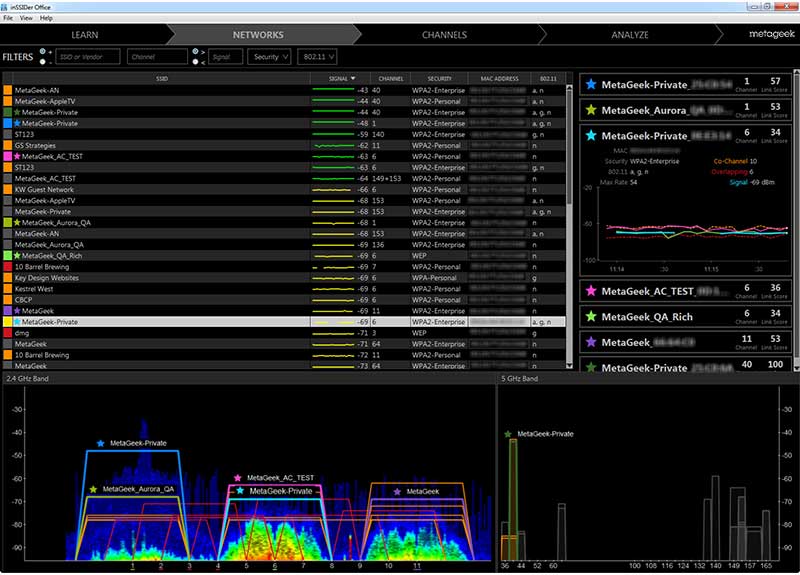The image size is (800, 575).
Task: Click the green star on the MetaGeek_QA_Rich card
Action: click(x=592, y=317)
